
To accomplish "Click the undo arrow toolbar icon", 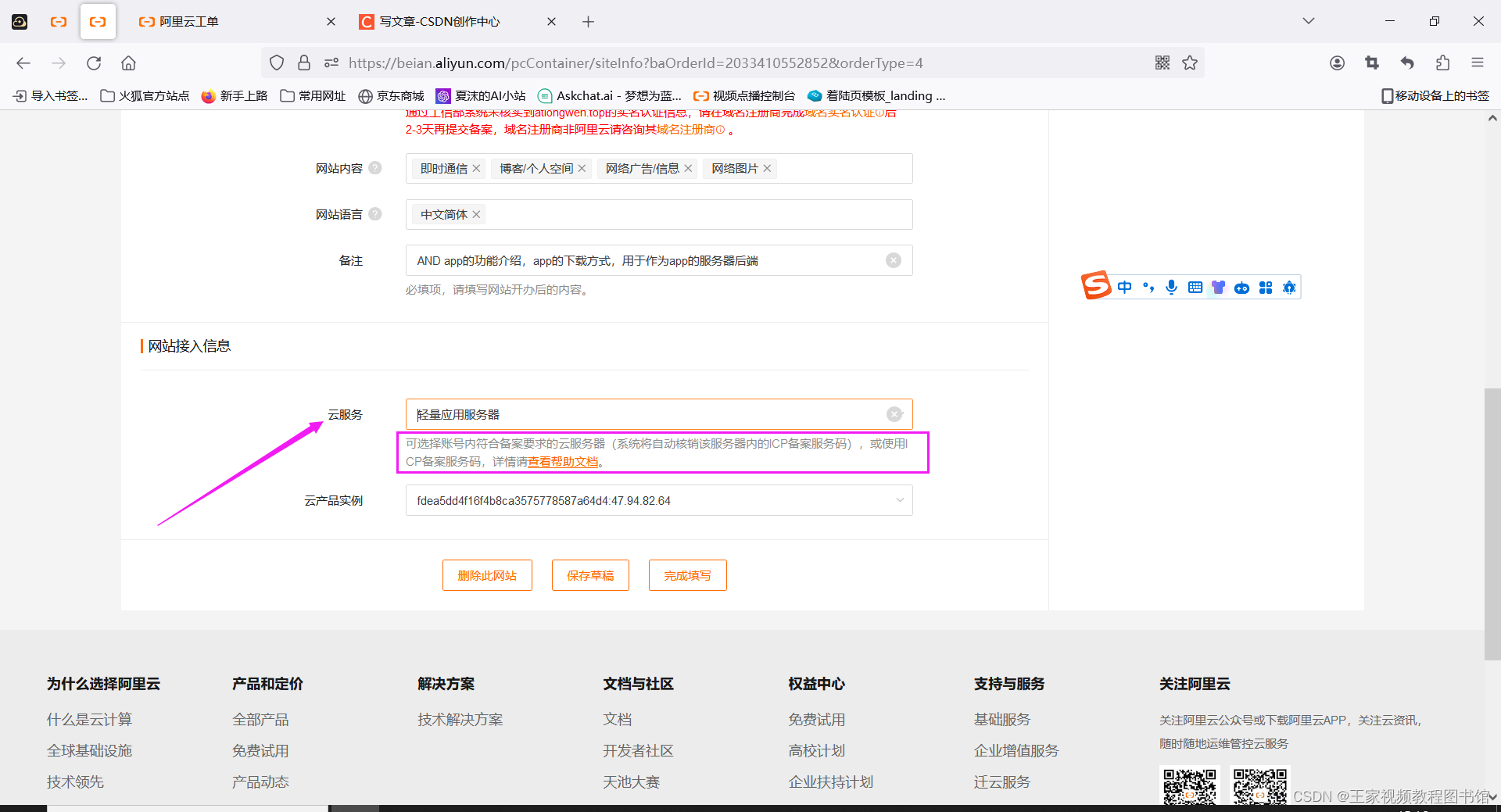I will (1407, 63).
